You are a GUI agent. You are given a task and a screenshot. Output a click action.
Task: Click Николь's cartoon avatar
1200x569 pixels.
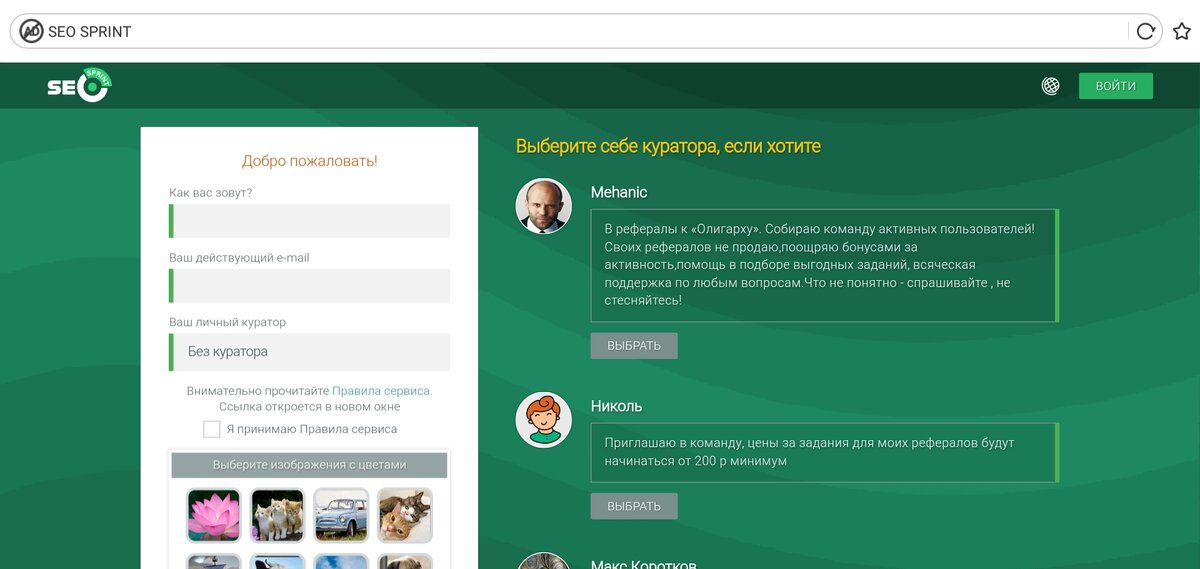pos(543,420)
